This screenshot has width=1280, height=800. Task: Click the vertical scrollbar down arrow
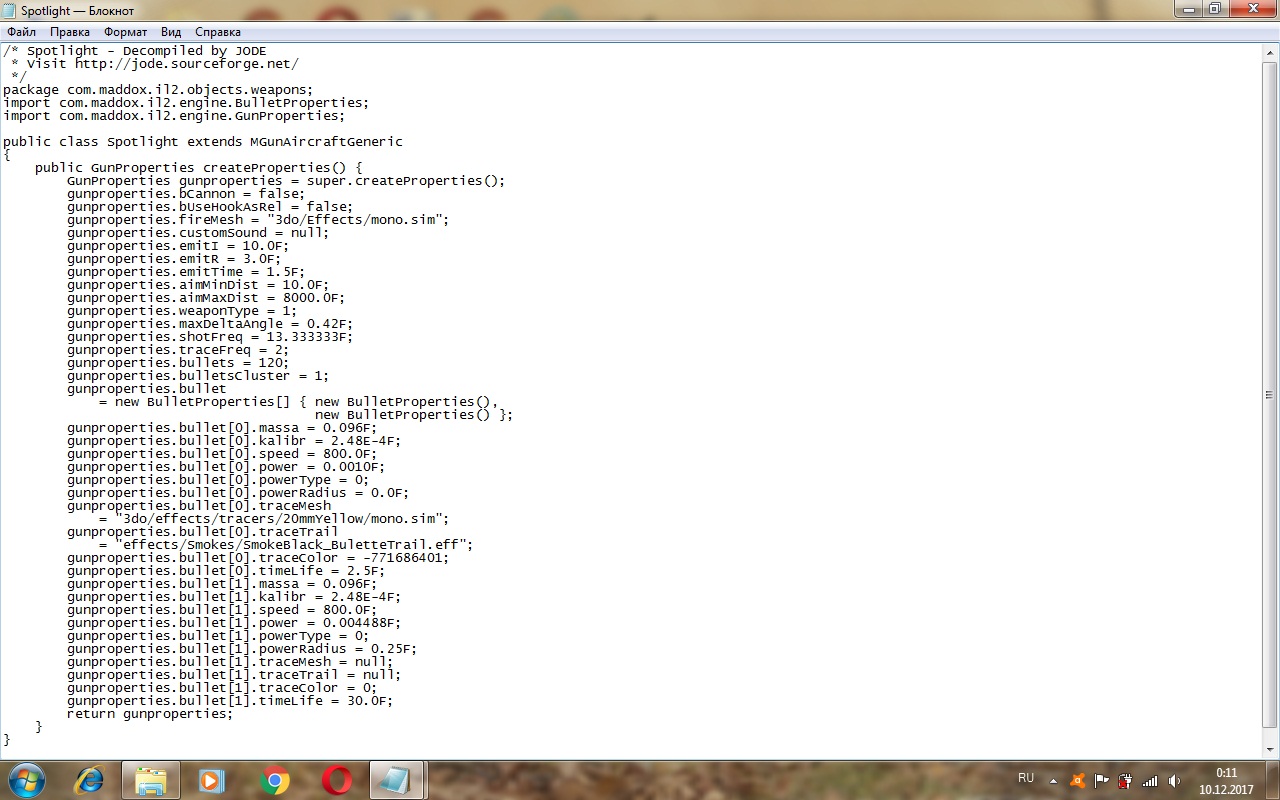(x=1270, y=750)
